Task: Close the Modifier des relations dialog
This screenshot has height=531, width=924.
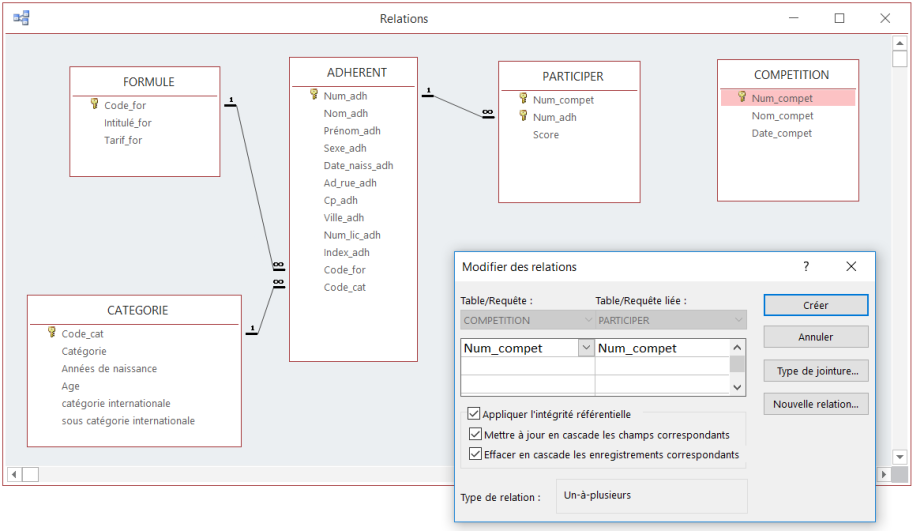Action: pos(851,266)
